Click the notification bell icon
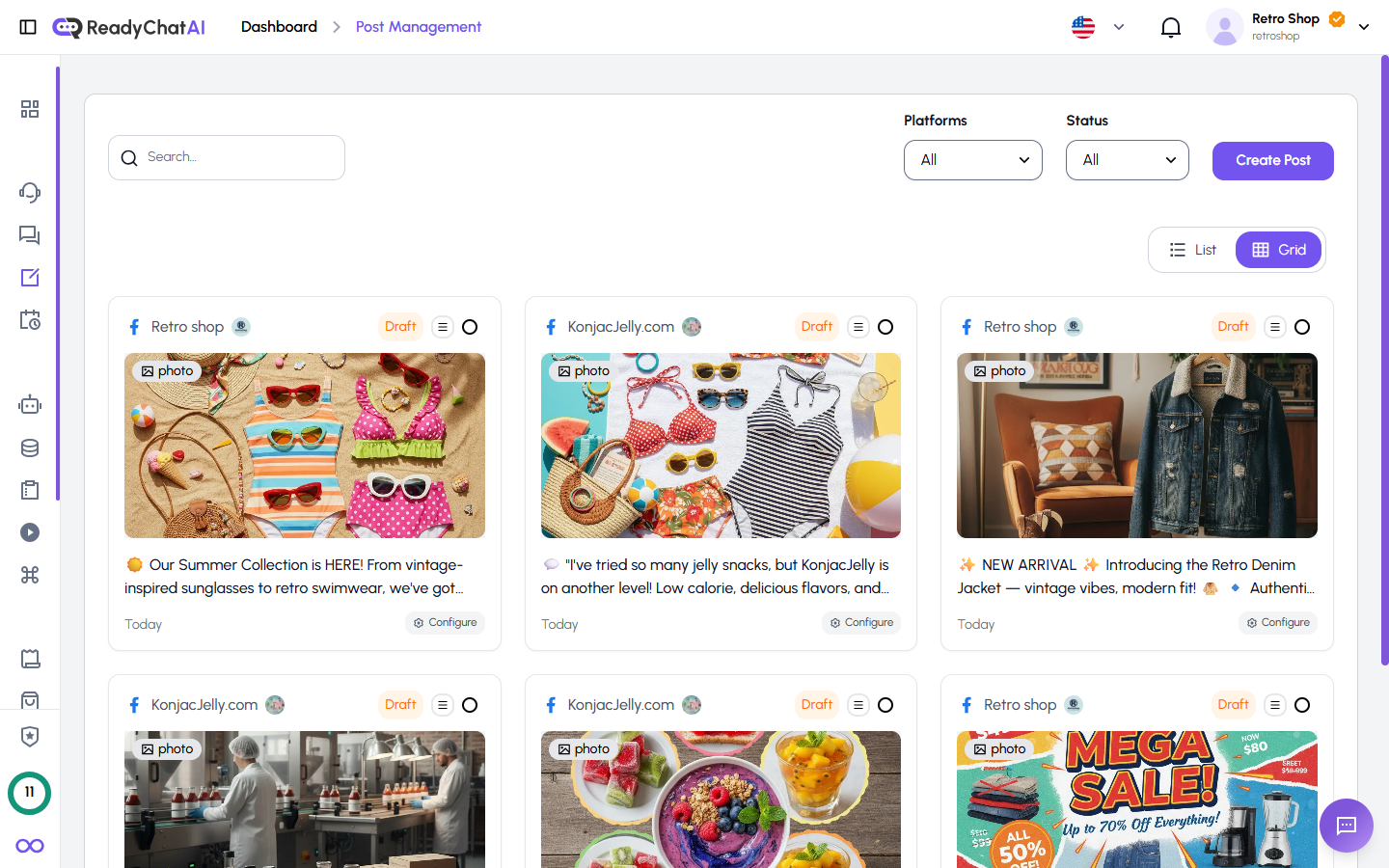The height and width of the screenshot is (868, 1389). point(1171,27)
